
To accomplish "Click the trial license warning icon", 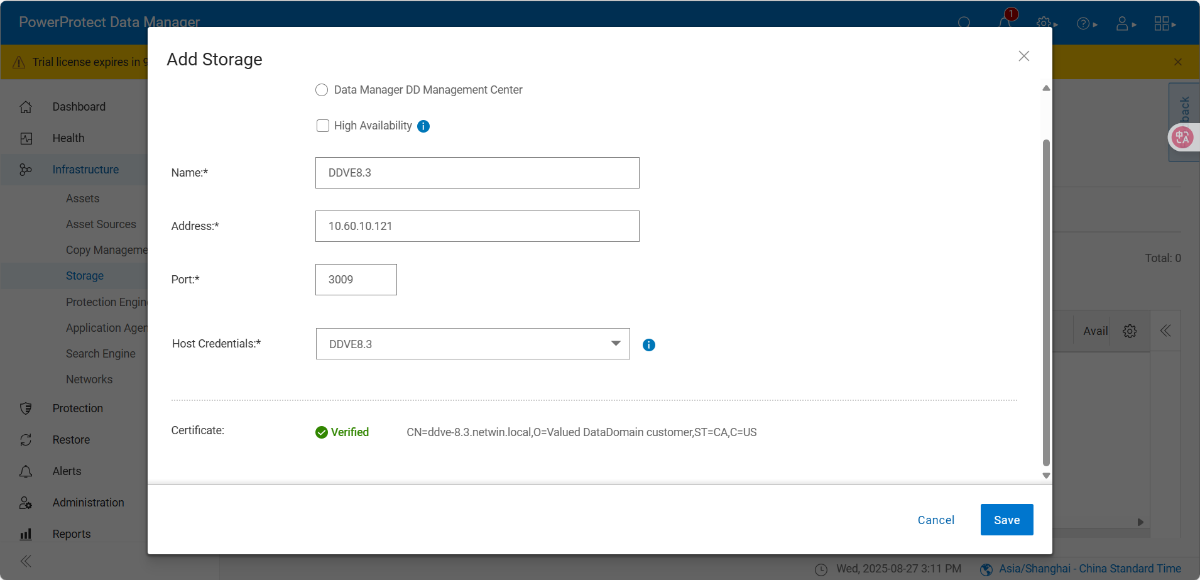I will (x=19, y=62).
